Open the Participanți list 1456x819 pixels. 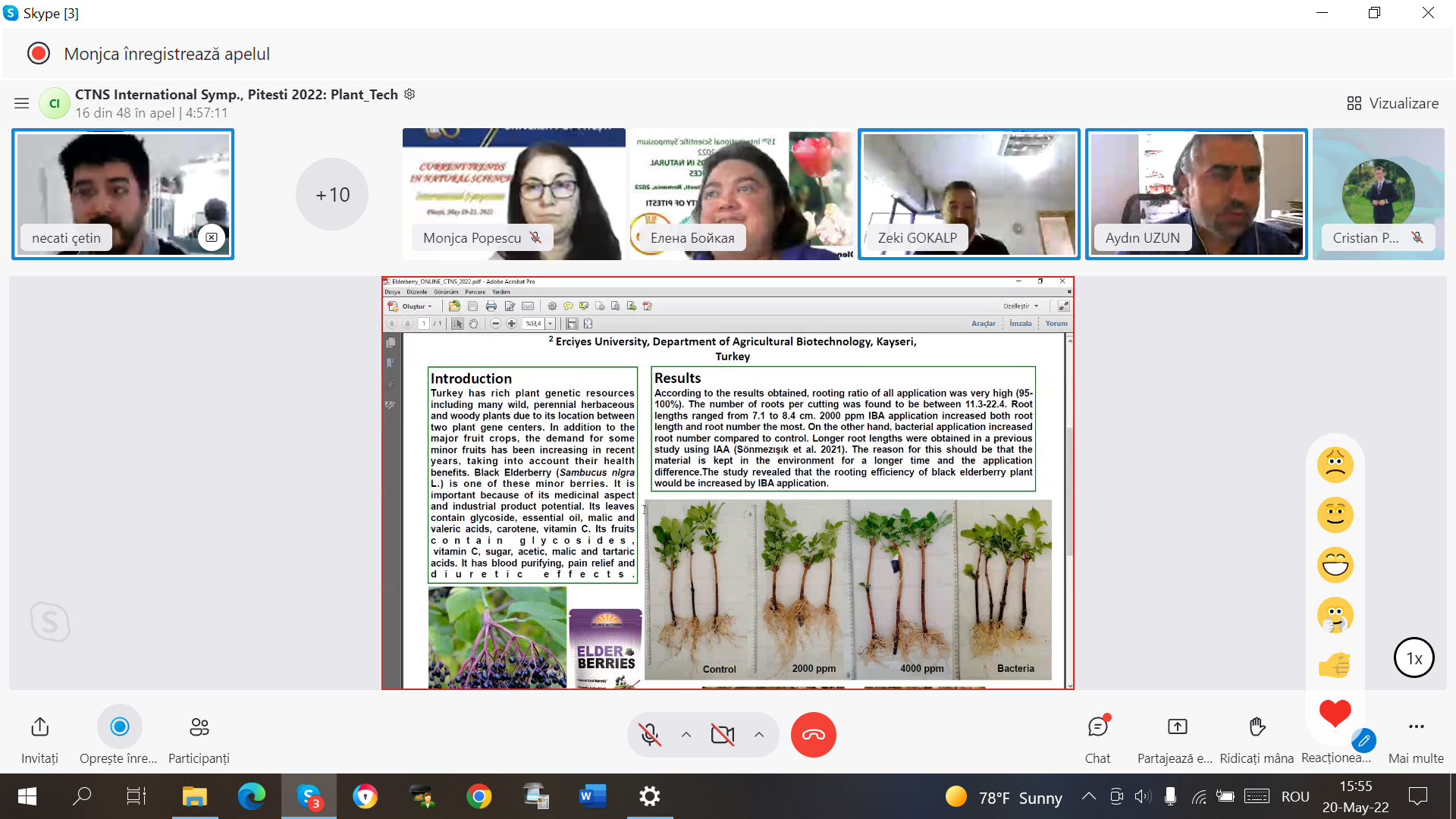coord(199,727)
